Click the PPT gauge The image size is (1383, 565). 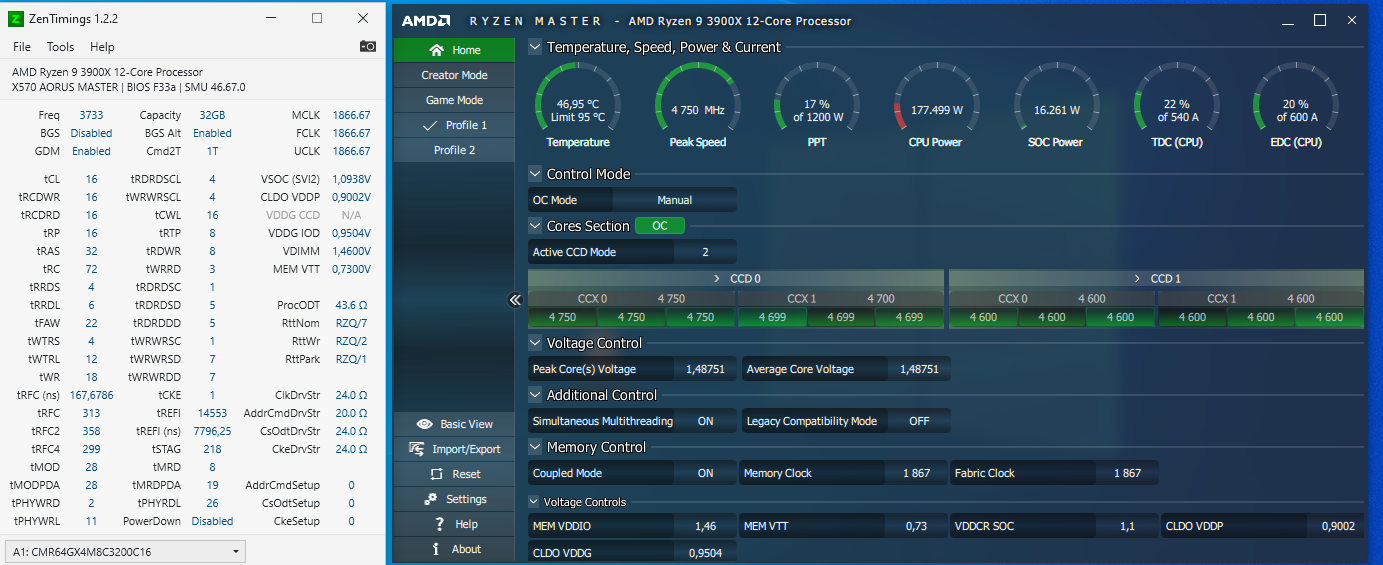tap(817, 105)
